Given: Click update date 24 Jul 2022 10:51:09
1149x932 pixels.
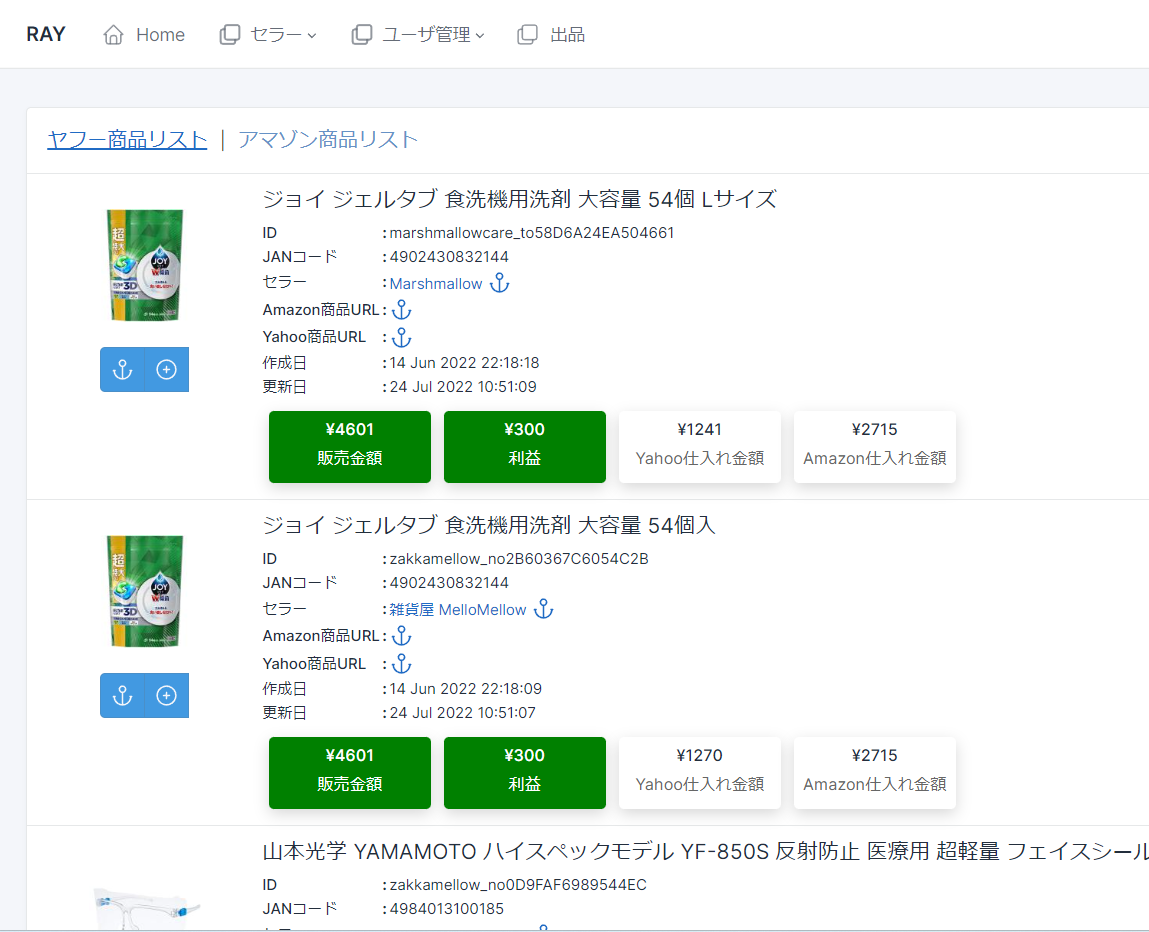Looking at the screenshot, I should (463, 387).
